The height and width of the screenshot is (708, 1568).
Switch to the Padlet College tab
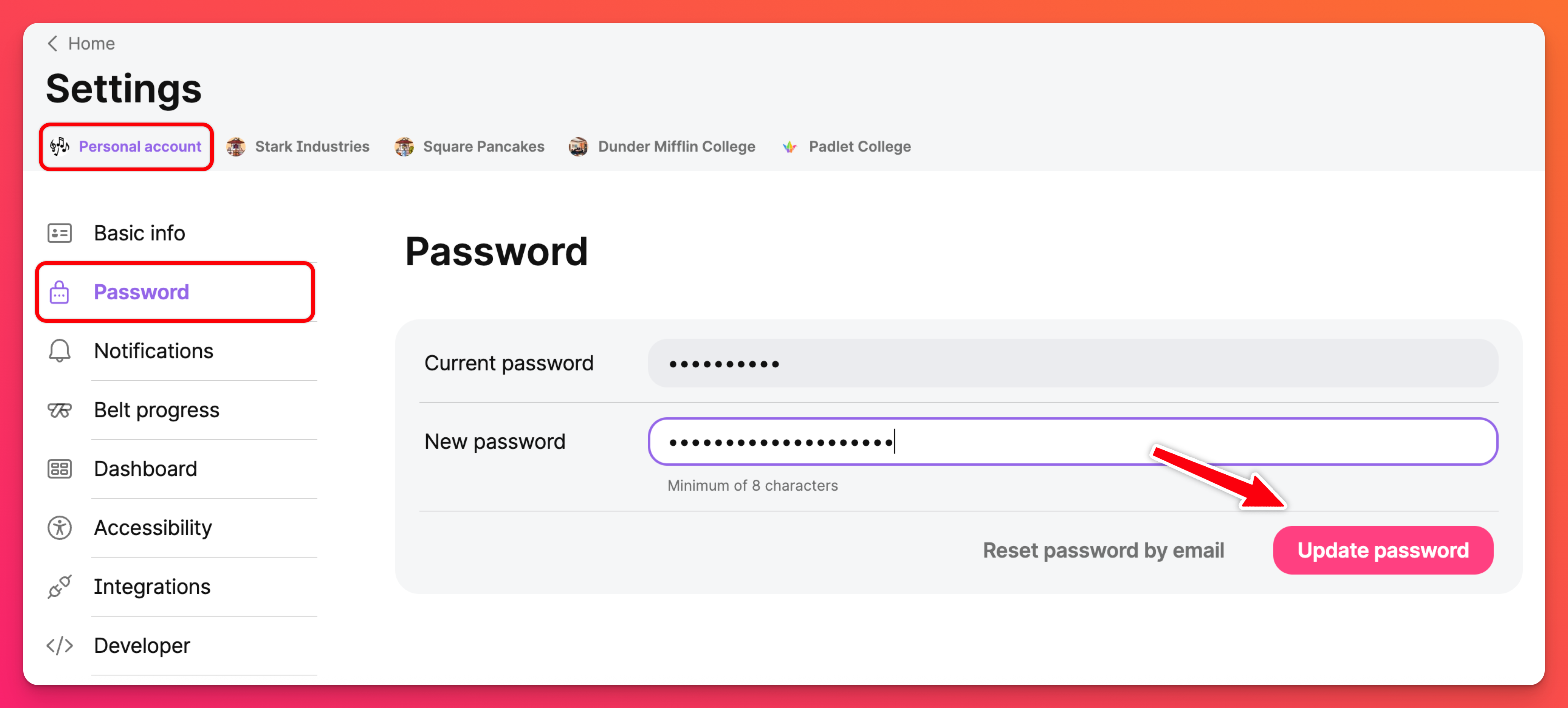[x=847, y=147]
